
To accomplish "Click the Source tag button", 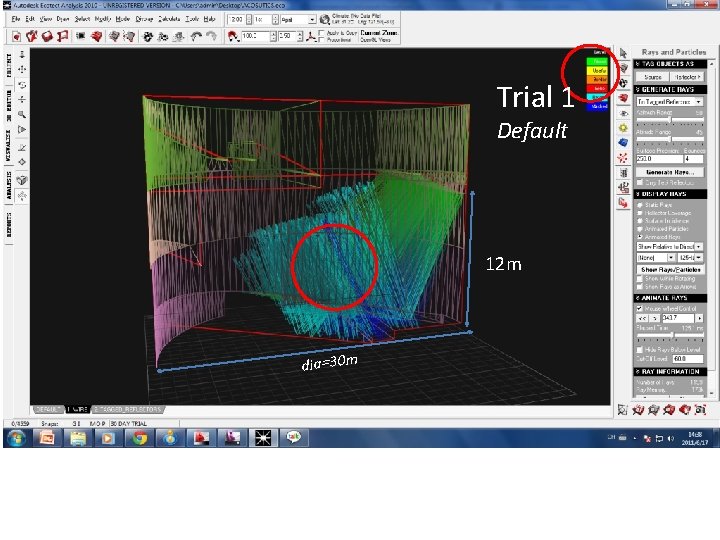I will pyautogui.click(x=652, y=77).
